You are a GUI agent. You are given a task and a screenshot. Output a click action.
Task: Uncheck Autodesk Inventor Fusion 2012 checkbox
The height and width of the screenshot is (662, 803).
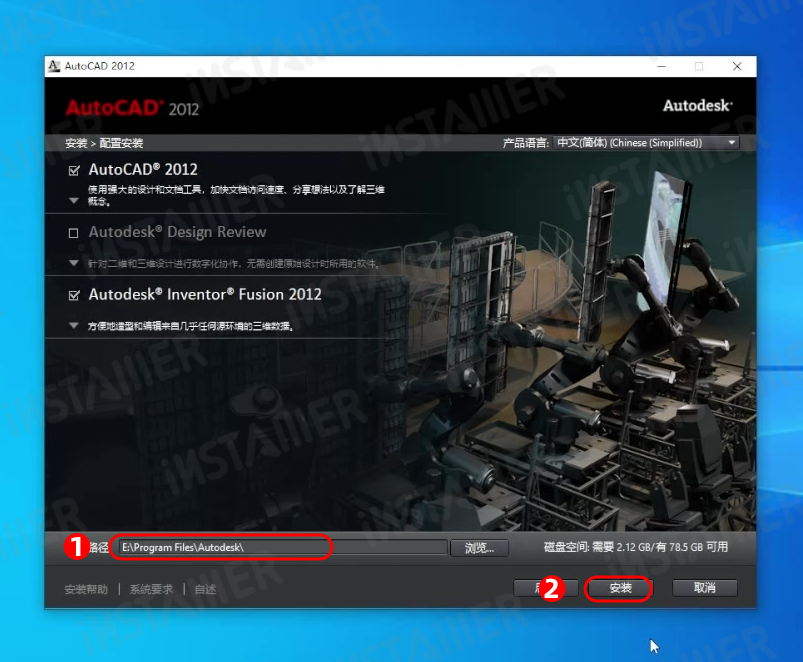(x=74, y=295)
